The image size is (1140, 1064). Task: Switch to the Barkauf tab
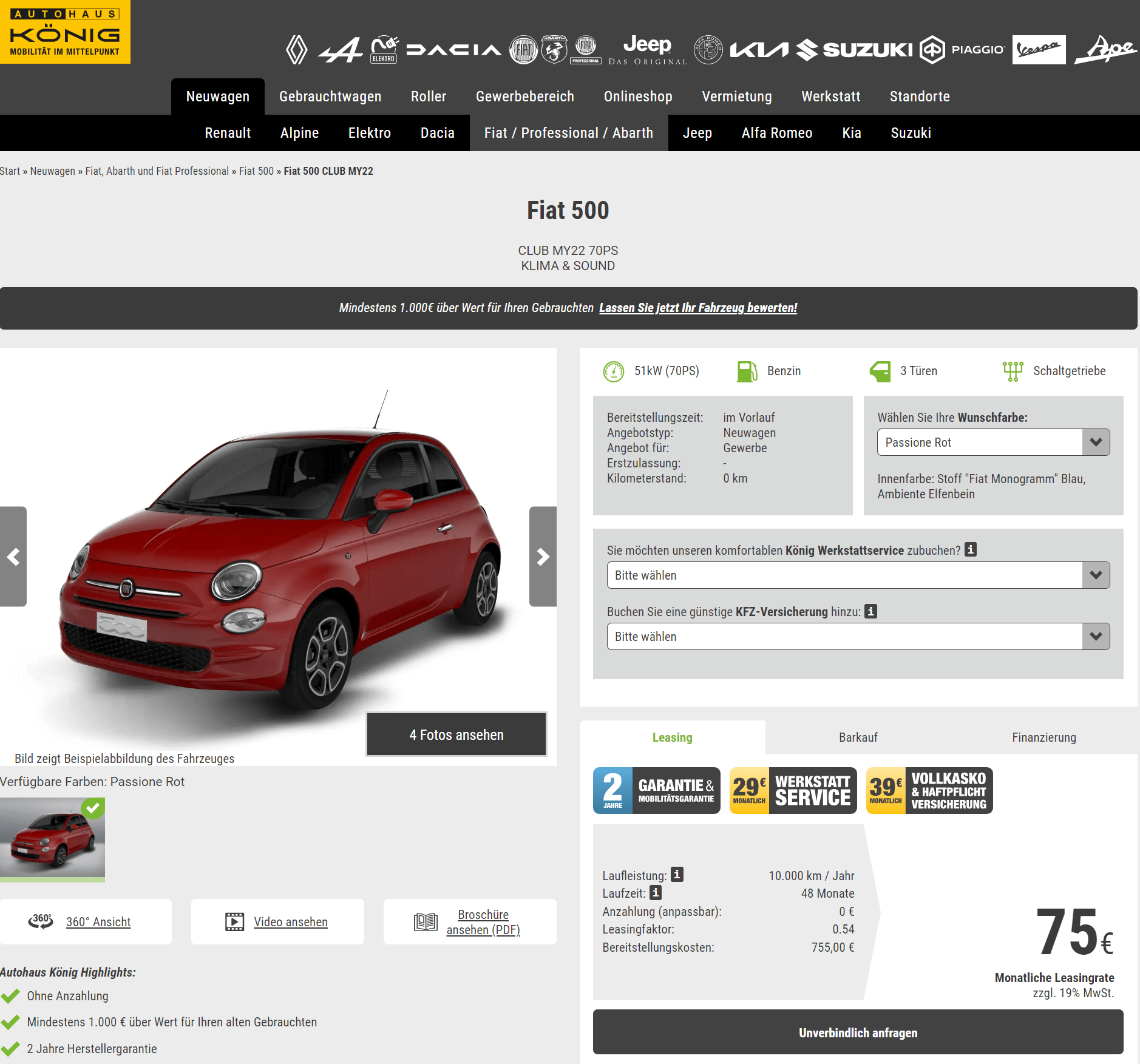click(x=858, y=737)
